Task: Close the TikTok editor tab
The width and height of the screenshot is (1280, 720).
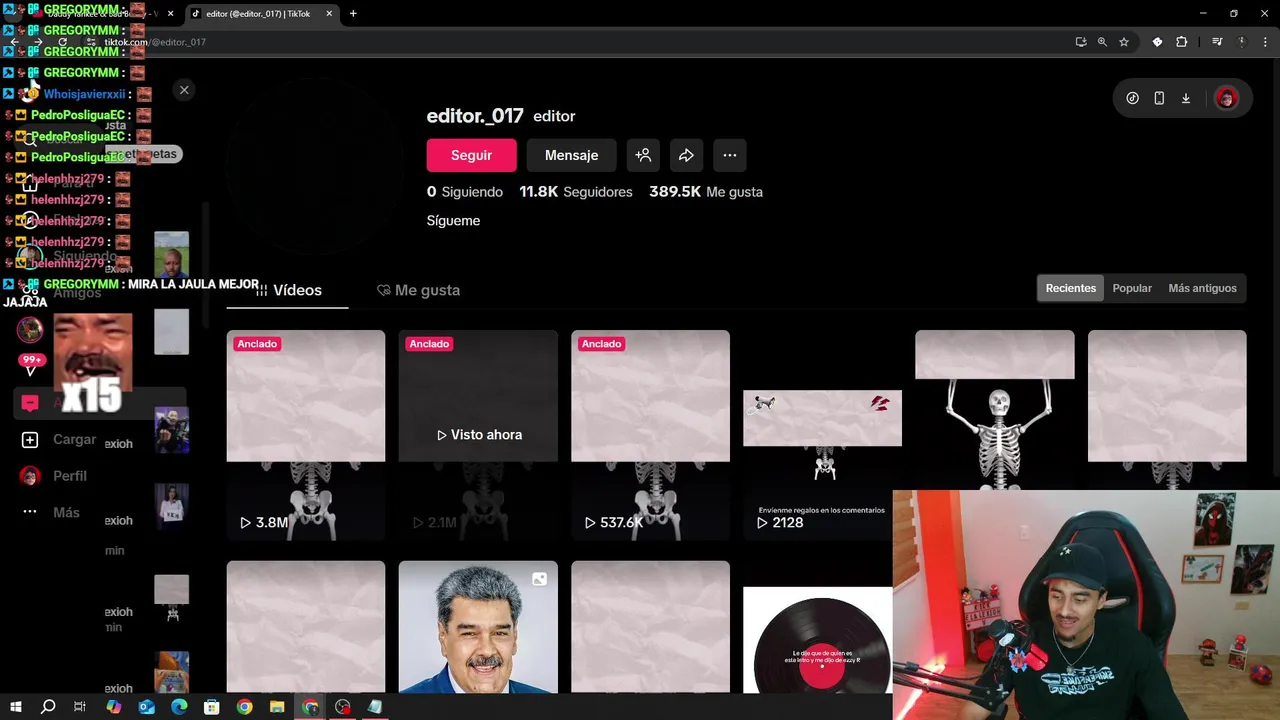Action: coord(329,14)
